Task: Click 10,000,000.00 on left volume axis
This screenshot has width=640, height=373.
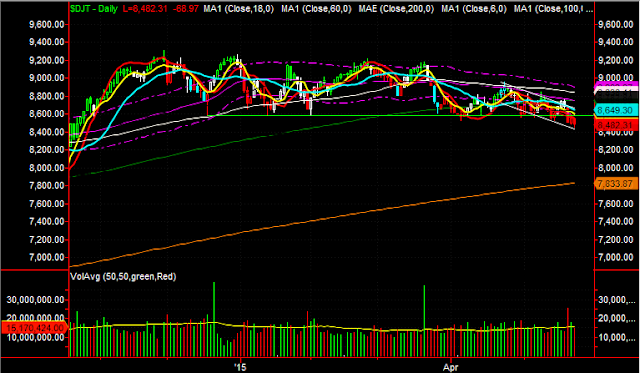Action: [x=36, y=337]
